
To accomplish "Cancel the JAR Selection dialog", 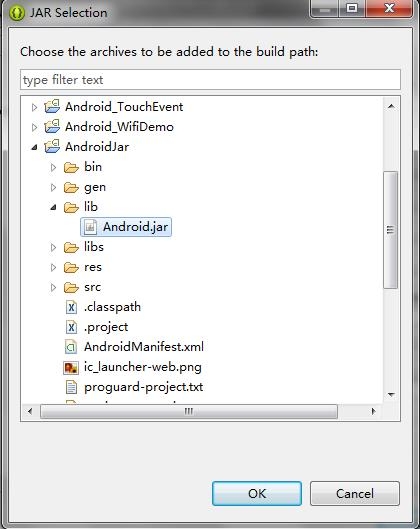I will [x=355, y=493].
